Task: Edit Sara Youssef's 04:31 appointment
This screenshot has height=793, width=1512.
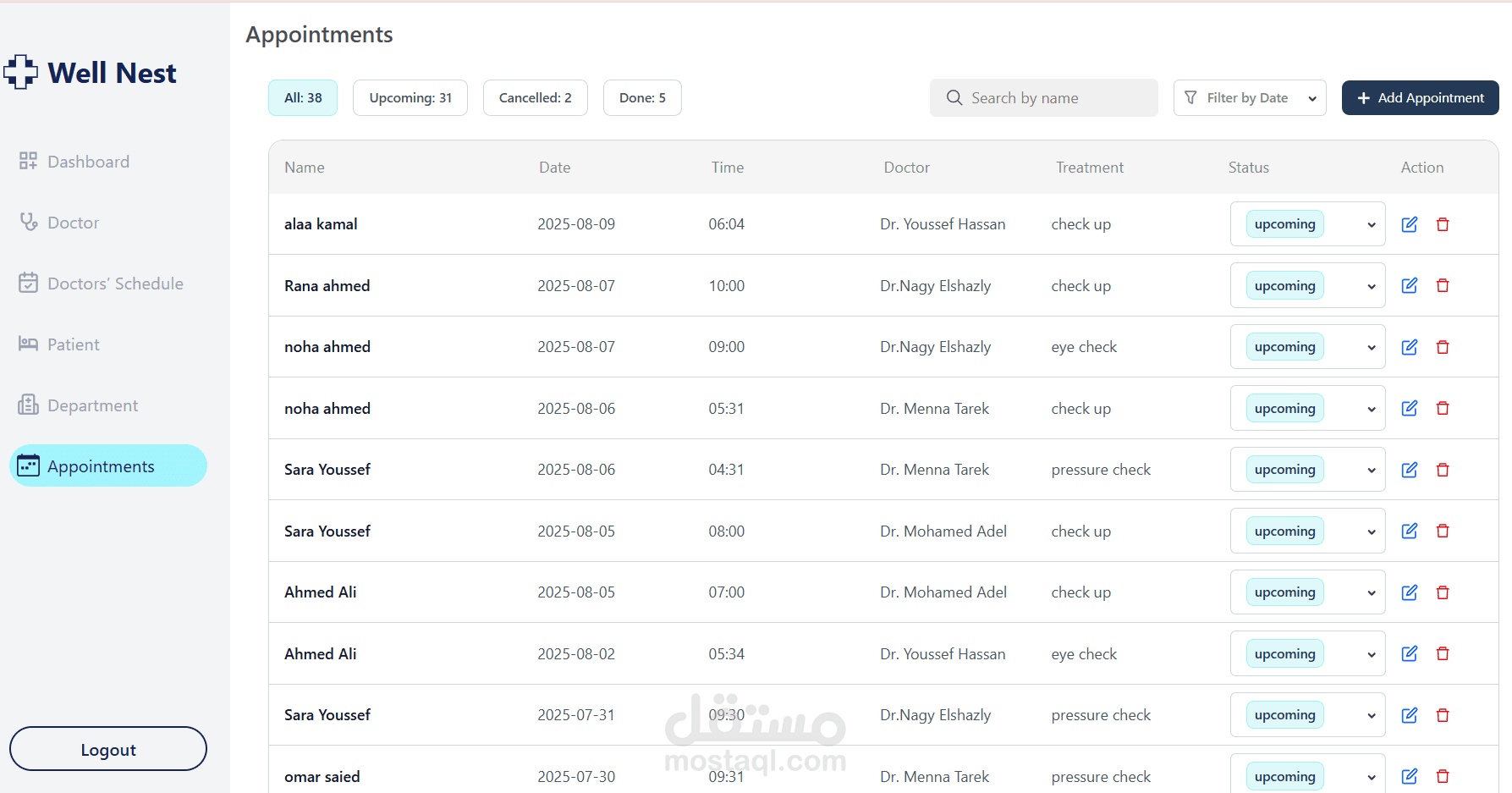Action: click(x=1410, y=470)
